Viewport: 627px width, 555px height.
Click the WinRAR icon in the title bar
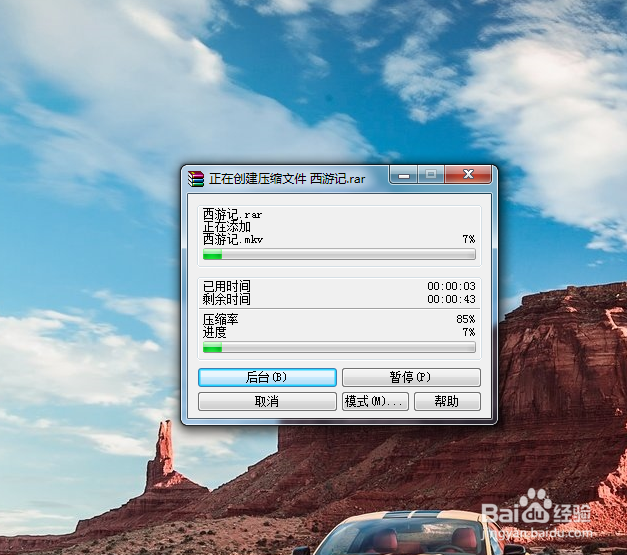(196, 179)
